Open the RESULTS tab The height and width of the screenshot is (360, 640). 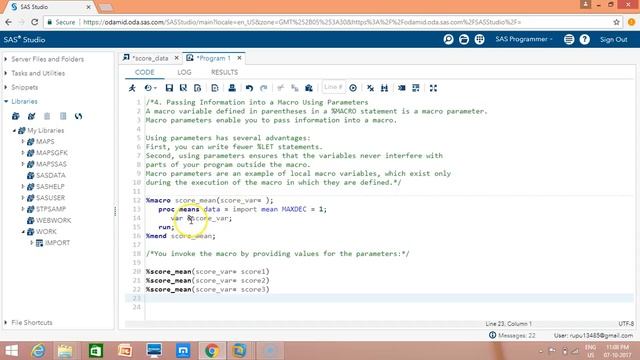(x=224, y=72)
